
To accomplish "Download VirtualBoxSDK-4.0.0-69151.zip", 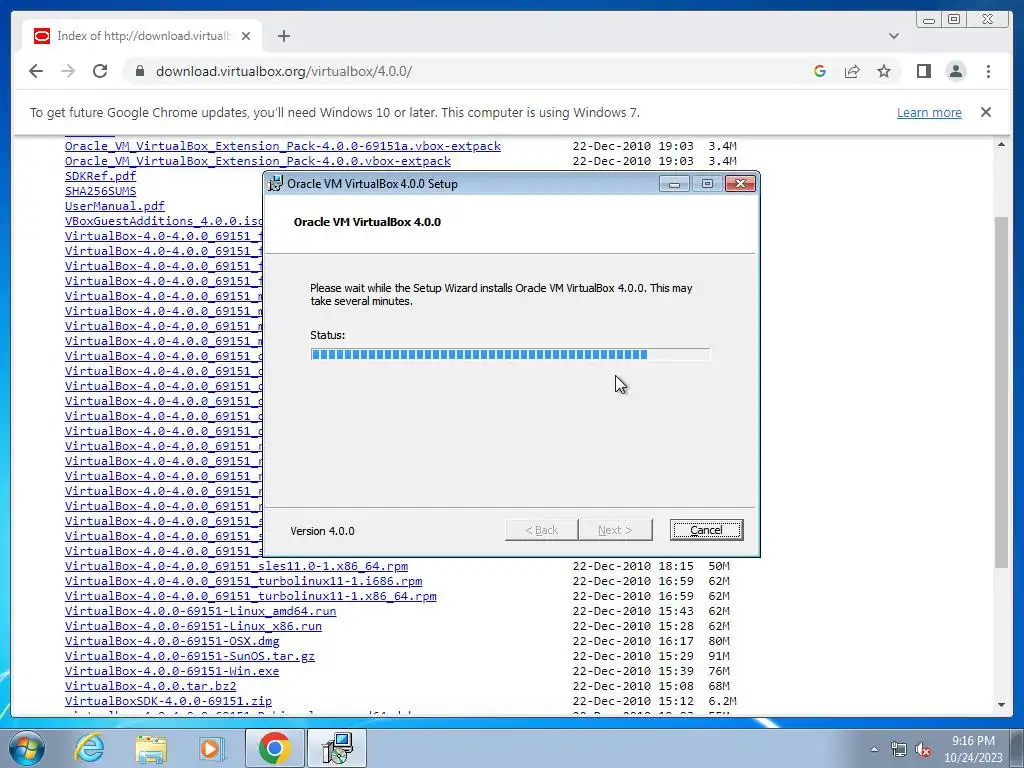I will (x=168, y=701).
